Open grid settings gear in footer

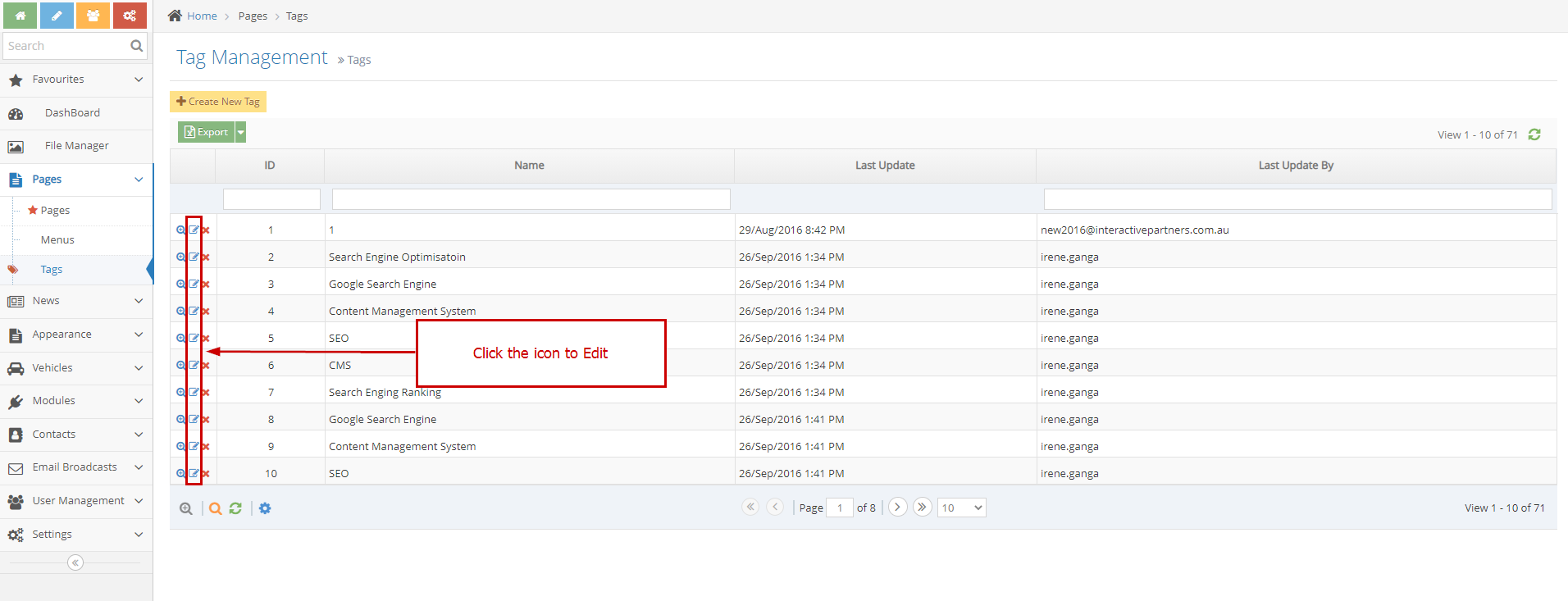[265, 508]
